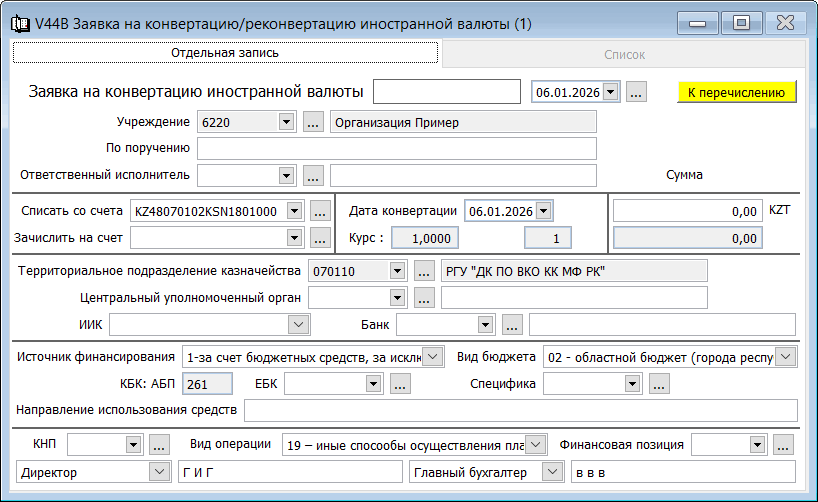Open lookup for Ответственный исполнитель
The width and height of the screenshot is (818, 502).
[x=313, y=176]
